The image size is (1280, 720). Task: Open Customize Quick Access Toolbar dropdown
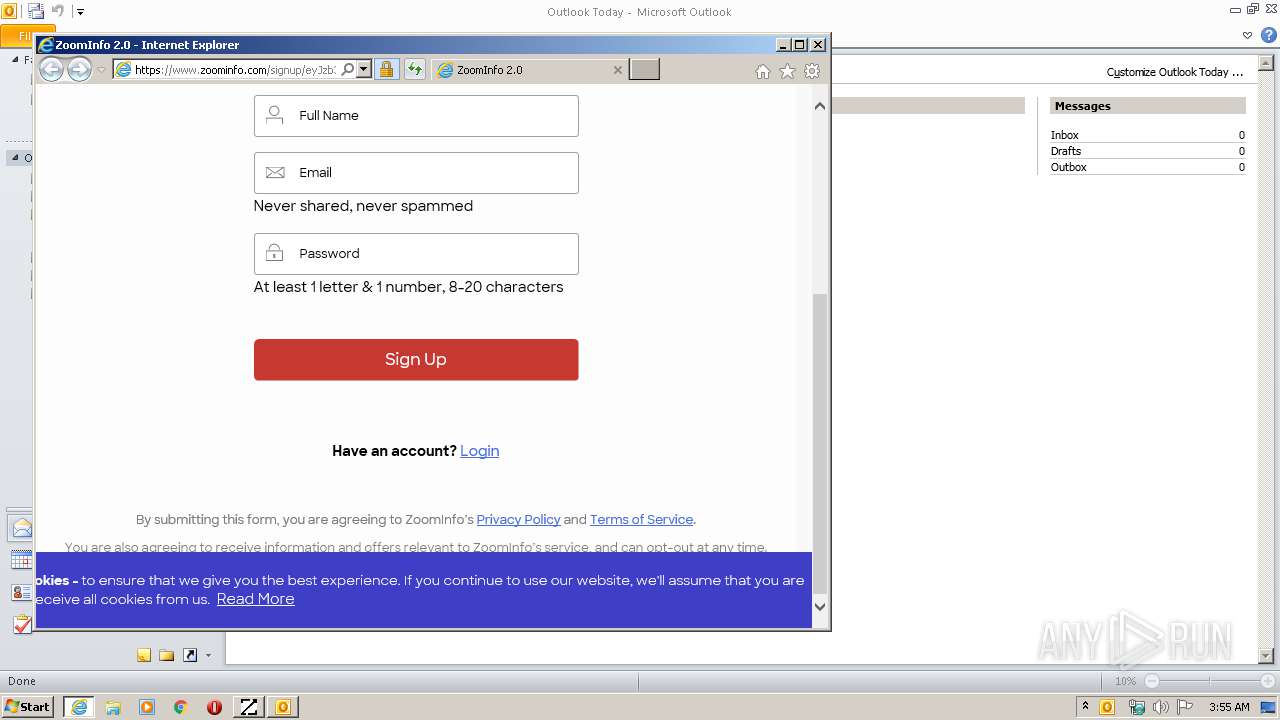pyautogui.click(x=80, y=12)
